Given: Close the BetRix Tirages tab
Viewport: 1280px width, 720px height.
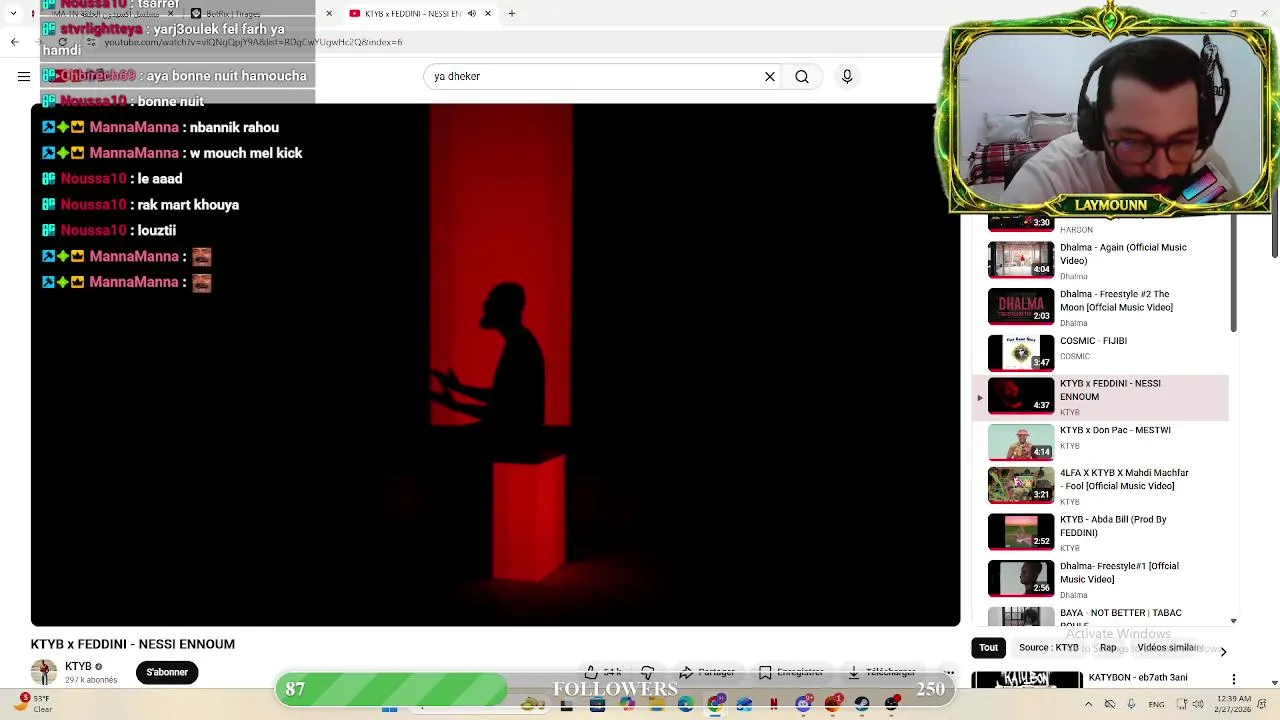Looking at the screenshot, I should [x=329, y=14].
